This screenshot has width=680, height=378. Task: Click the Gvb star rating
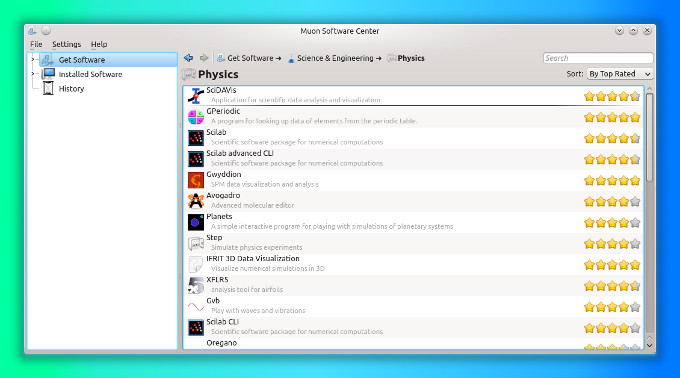(x=612, y=307)
